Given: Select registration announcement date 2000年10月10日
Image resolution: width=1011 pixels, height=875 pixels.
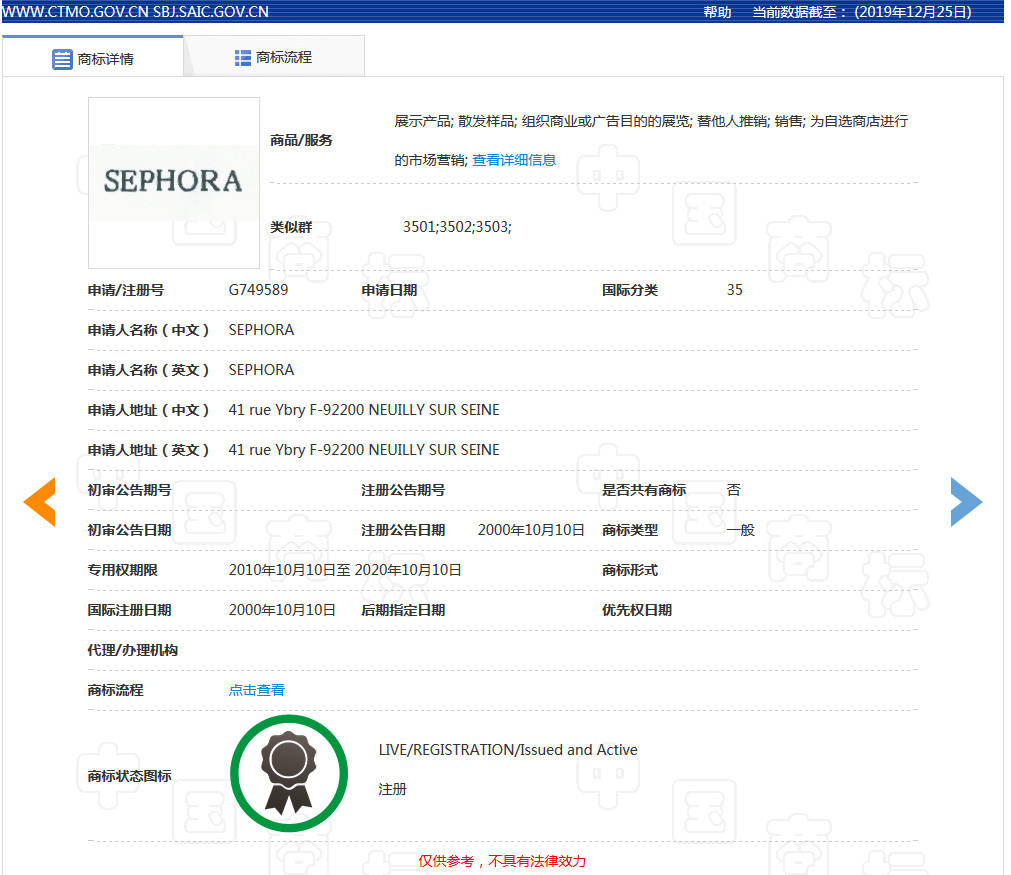Looking at the screenshot, I should (x=531, y=529).
